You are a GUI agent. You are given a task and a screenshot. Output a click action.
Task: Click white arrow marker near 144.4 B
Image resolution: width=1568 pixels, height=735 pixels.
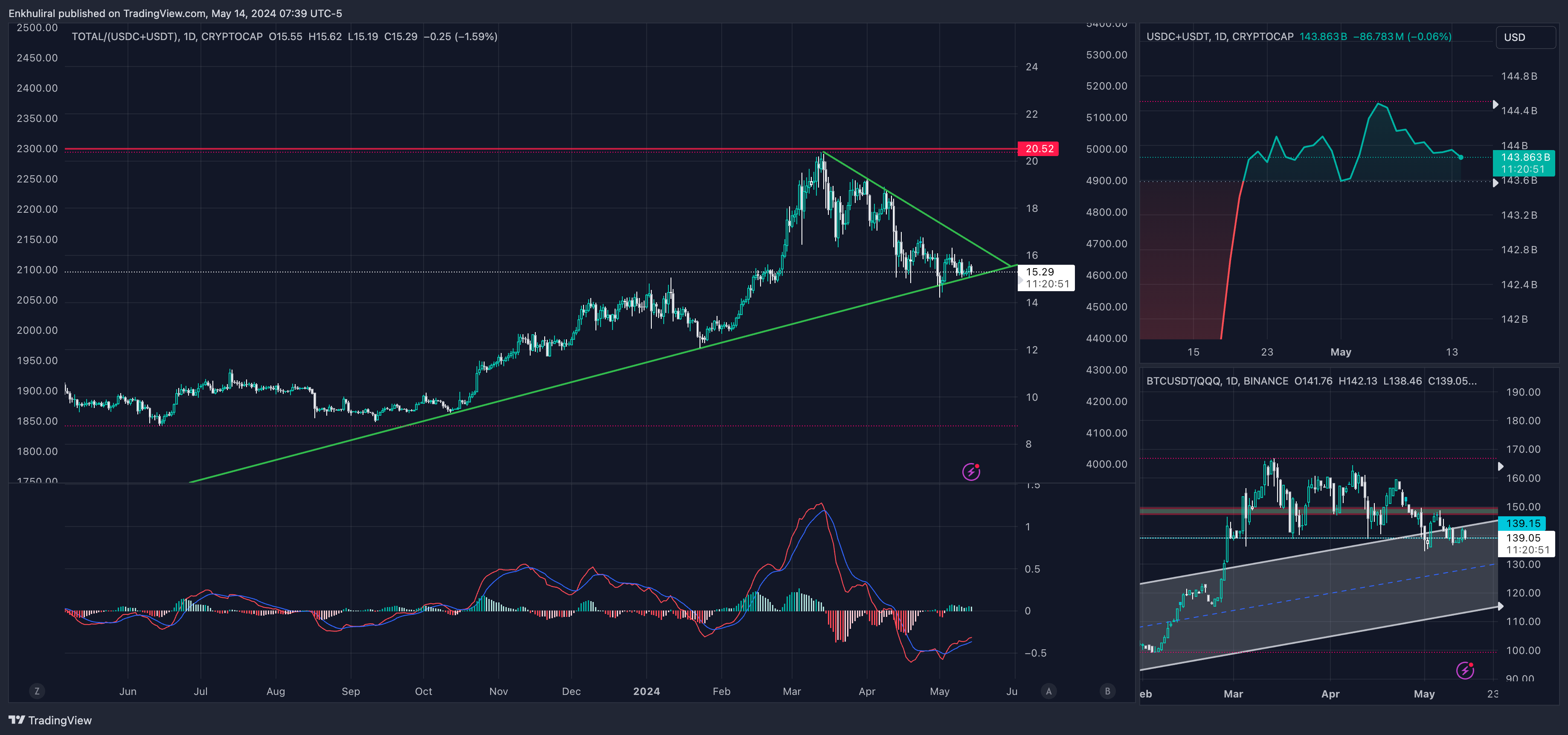pos(1495,104)
